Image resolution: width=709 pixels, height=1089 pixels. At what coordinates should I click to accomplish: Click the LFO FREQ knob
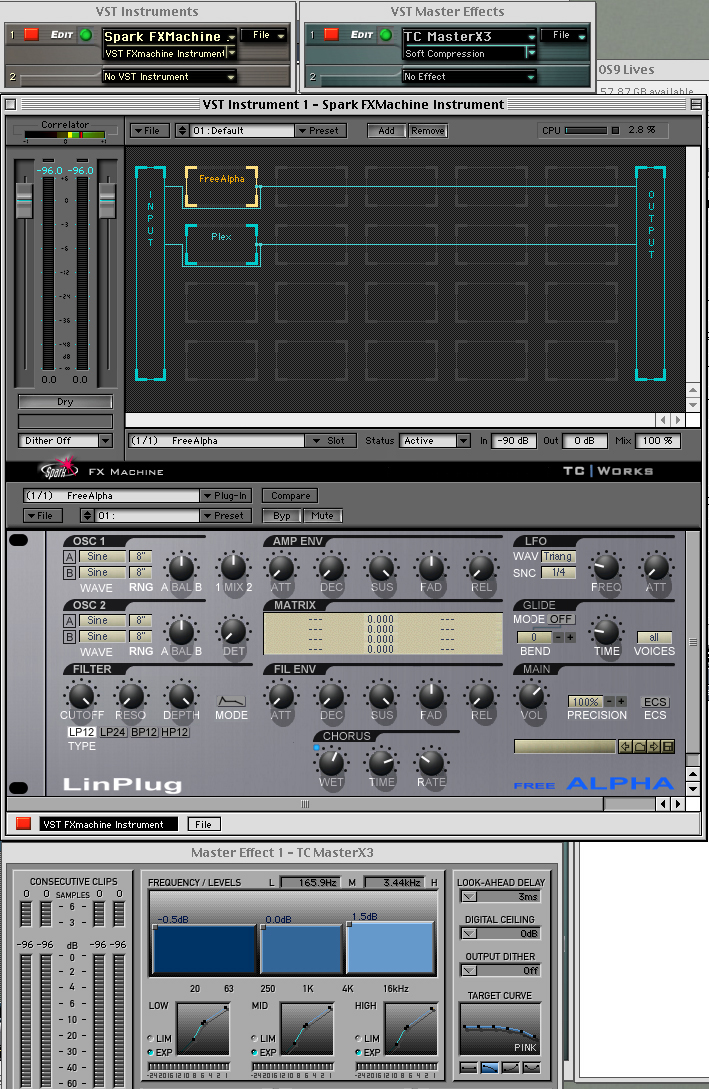(606, 567)
